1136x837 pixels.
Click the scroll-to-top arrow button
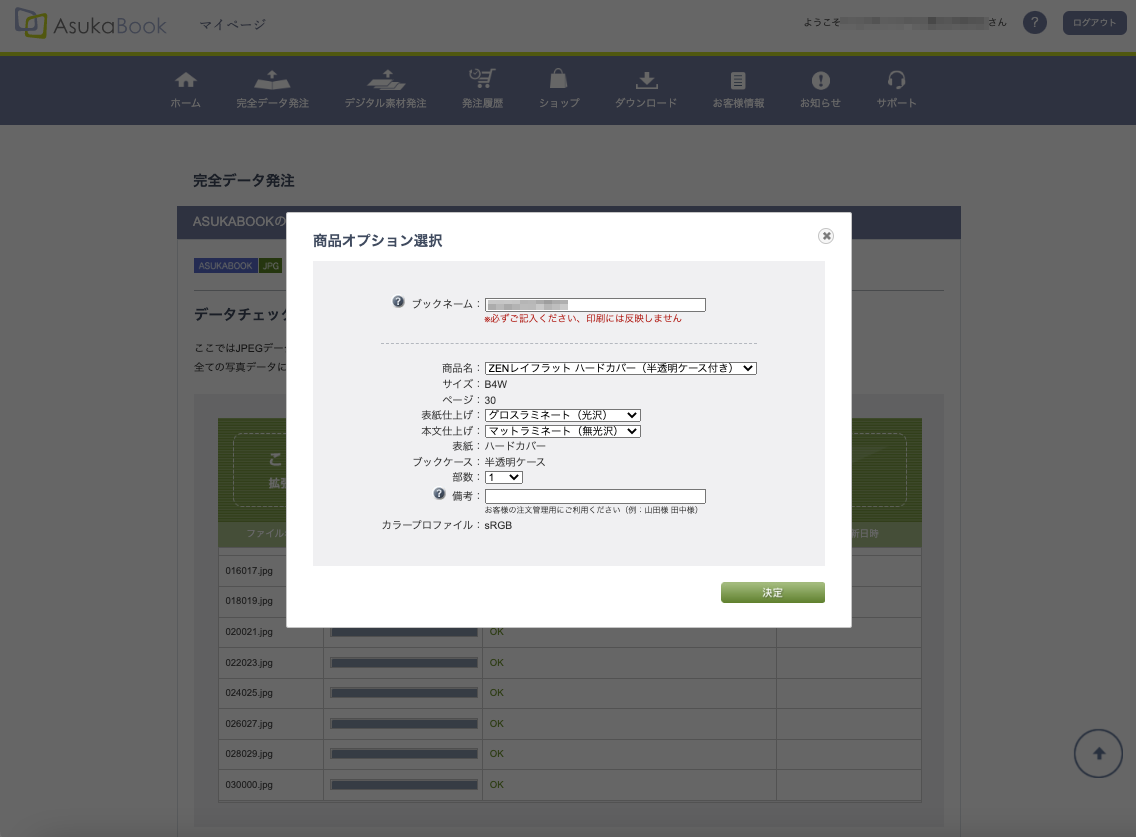click(x=1098, y=754)
